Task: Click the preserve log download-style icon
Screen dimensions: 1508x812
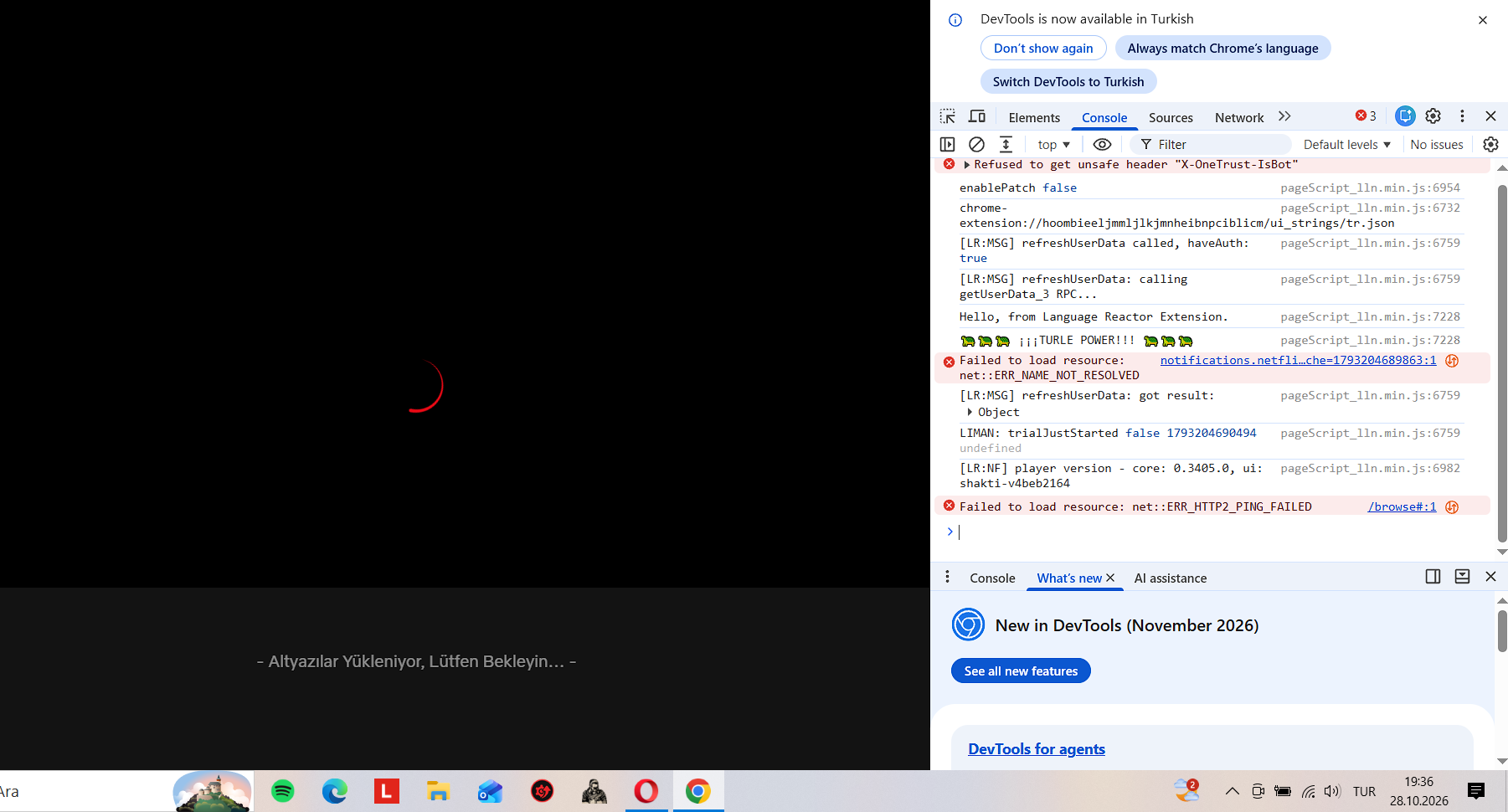Action: click(x=1006, y=145)
